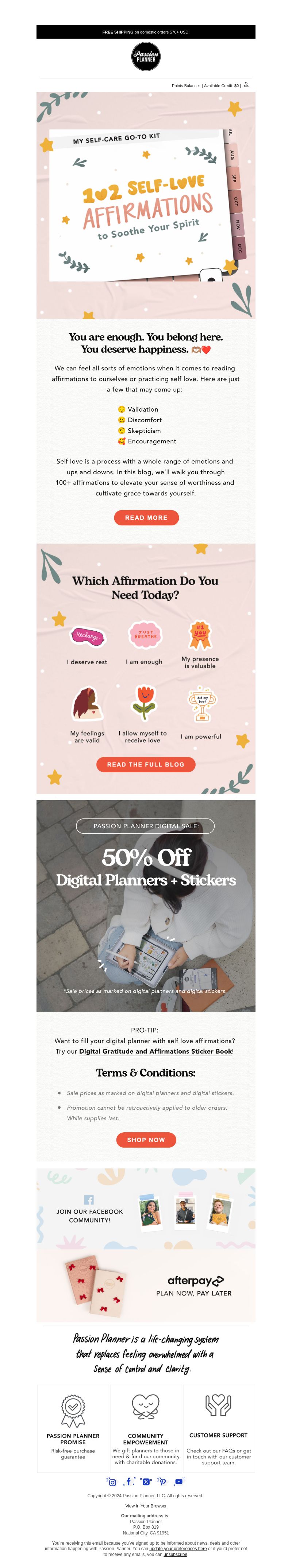Click the Afterpay Plan Now banner
Screen dimensions: 292x1568
tap(146, 1287)
